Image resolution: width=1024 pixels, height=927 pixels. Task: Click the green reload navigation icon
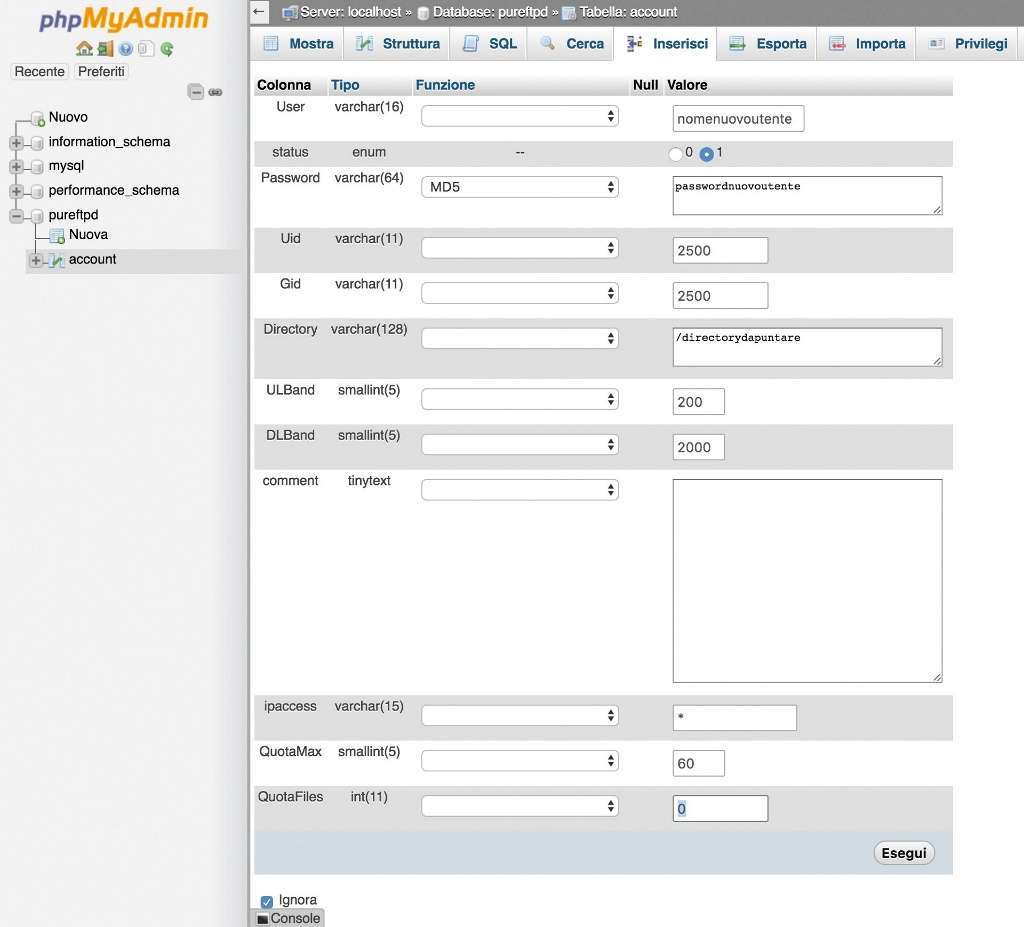point(167,48)
